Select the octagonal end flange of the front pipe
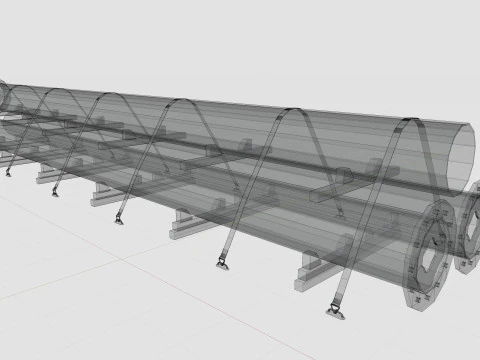480x360 pixels. (x=430, y=255)
